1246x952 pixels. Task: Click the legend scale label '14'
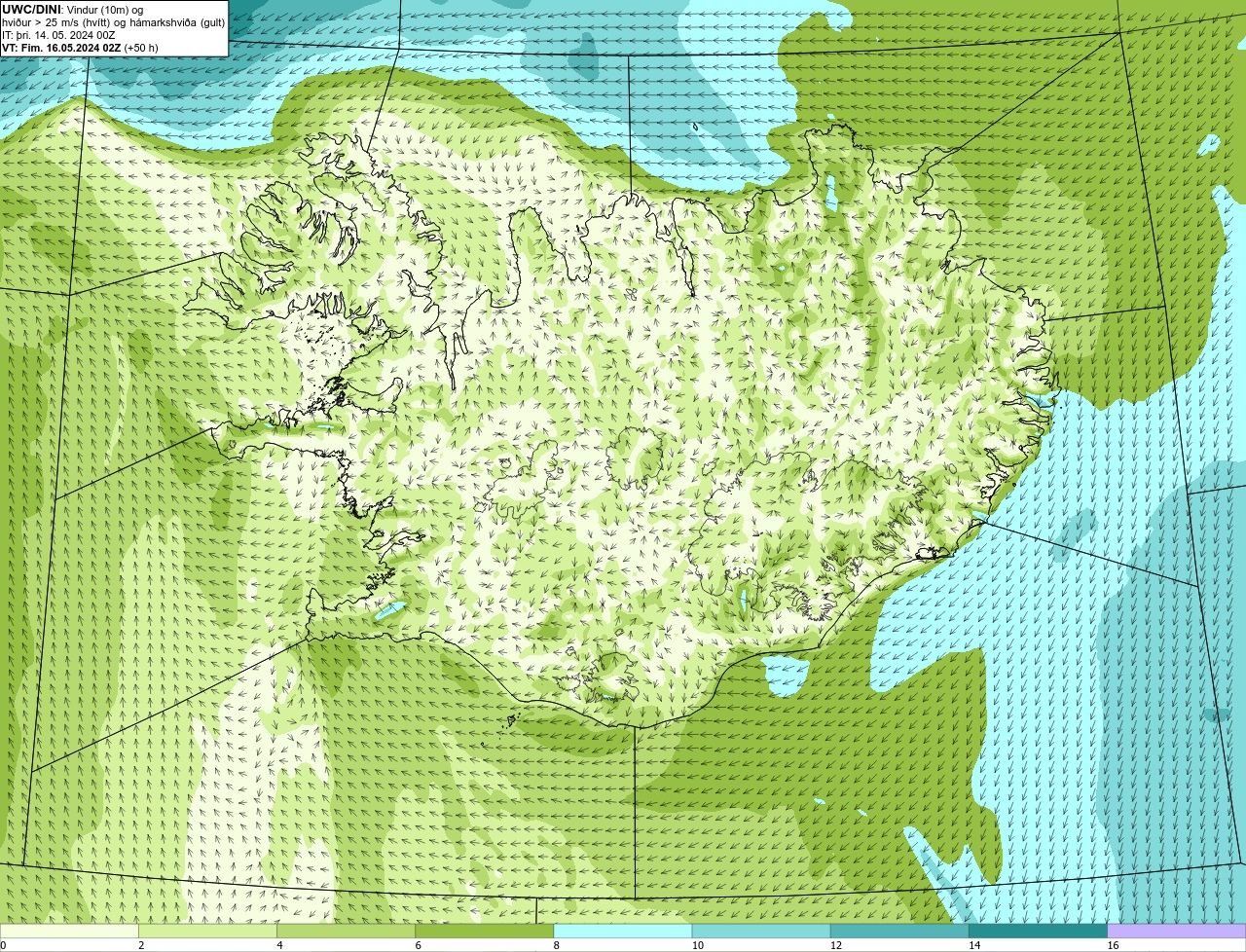tap(974, 945)
